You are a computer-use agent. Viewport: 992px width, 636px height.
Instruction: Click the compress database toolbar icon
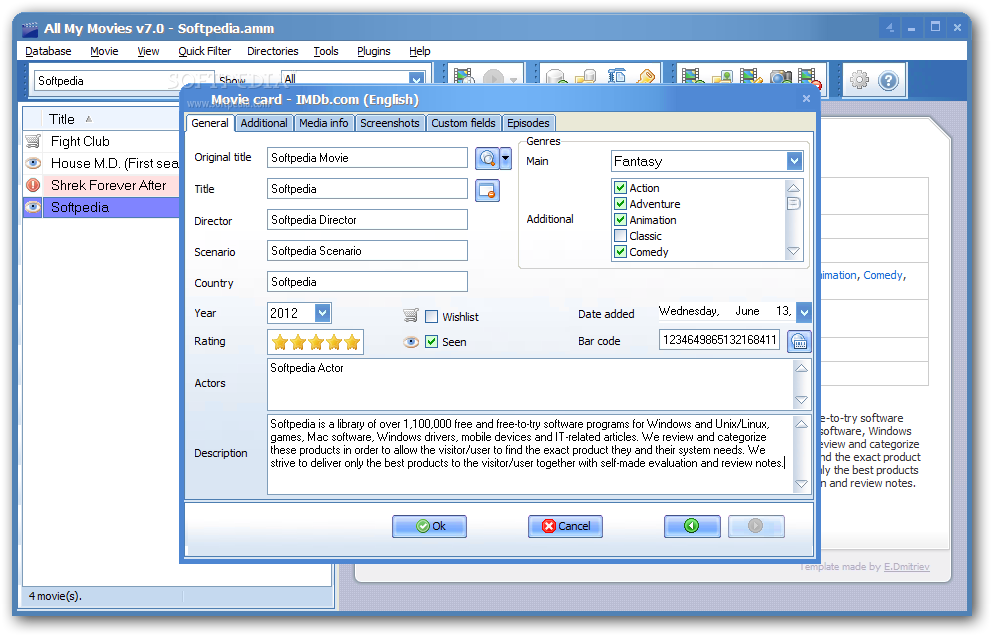(617, 78)
